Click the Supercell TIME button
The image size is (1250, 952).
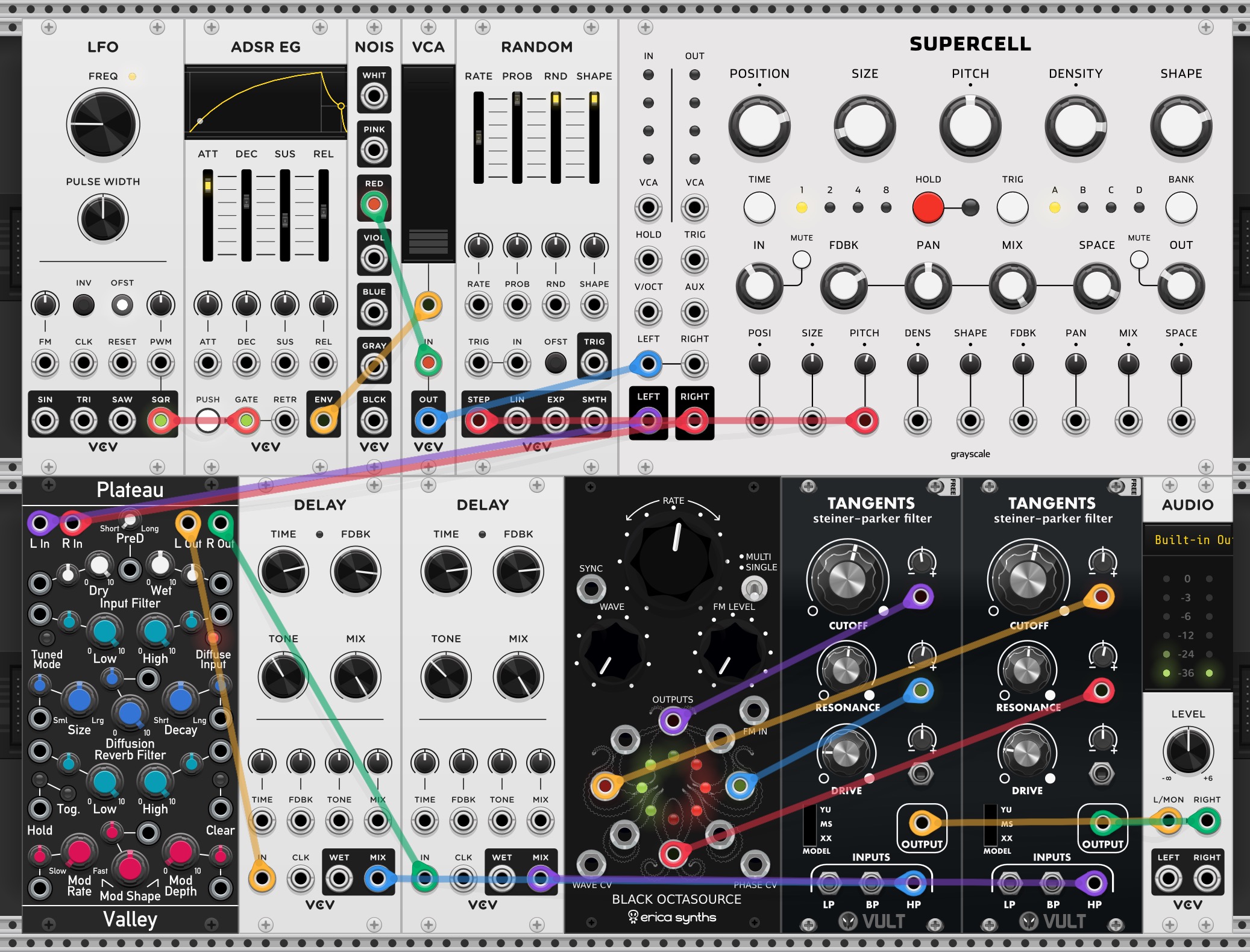click(x=759, y=207)
